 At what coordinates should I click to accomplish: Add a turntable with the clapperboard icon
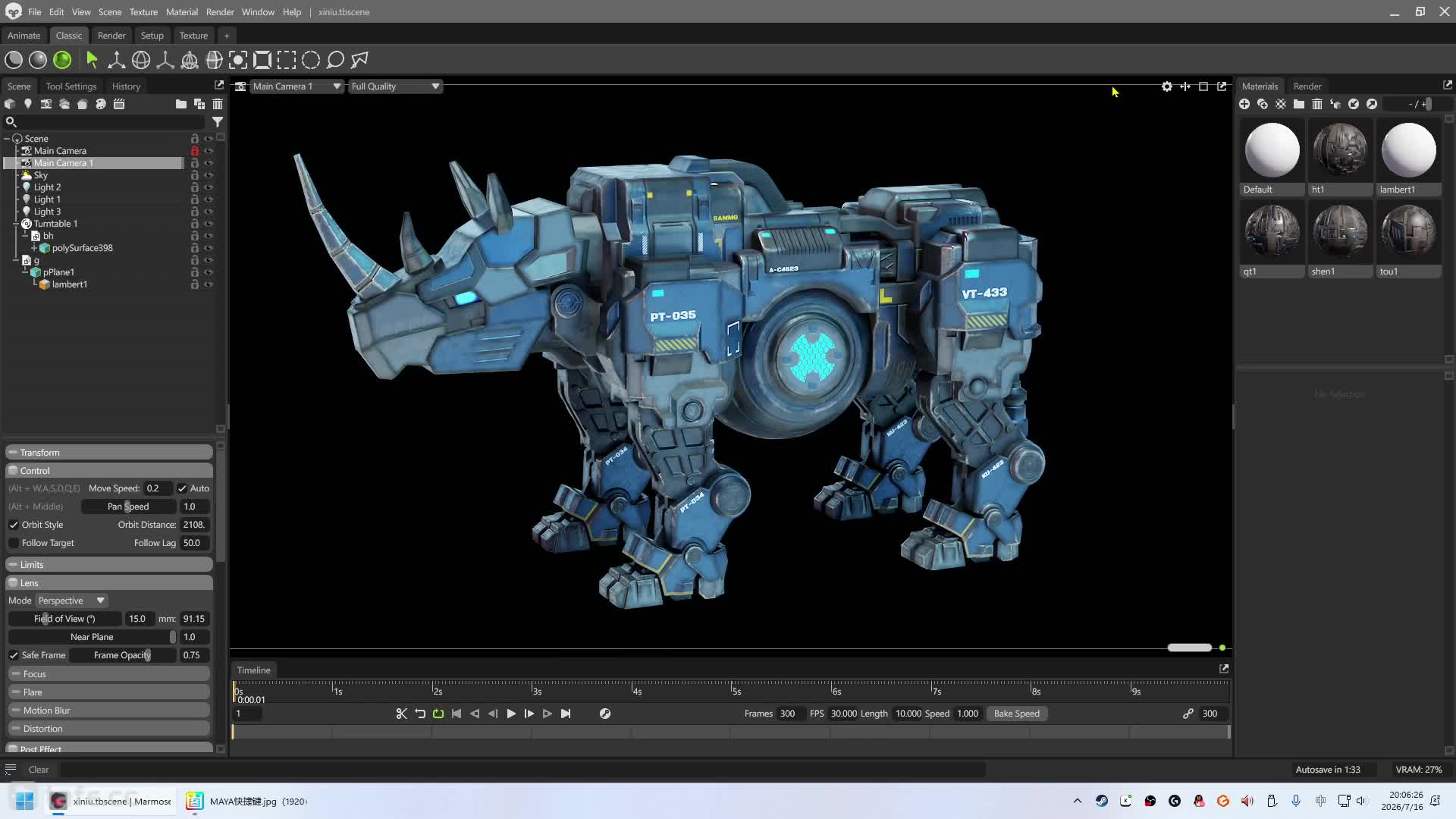tap(119, 104)
